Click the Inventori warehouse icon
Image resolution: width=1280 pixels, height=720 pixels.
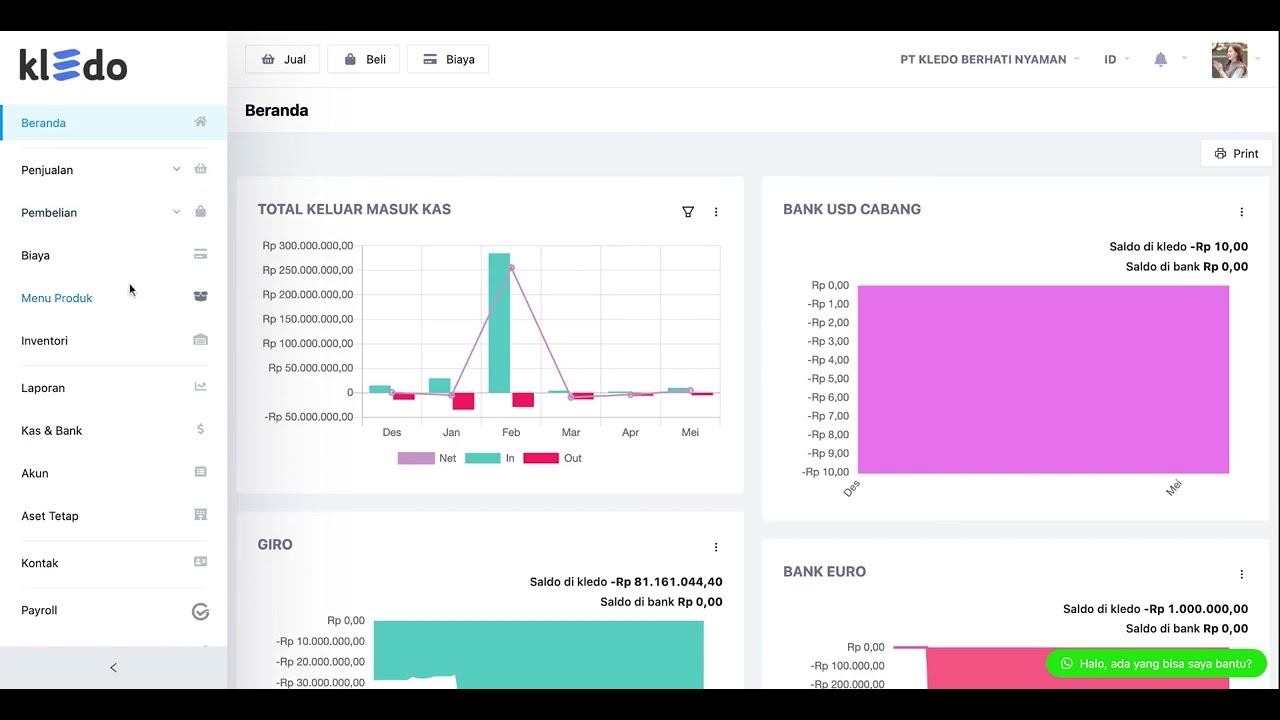200,340
